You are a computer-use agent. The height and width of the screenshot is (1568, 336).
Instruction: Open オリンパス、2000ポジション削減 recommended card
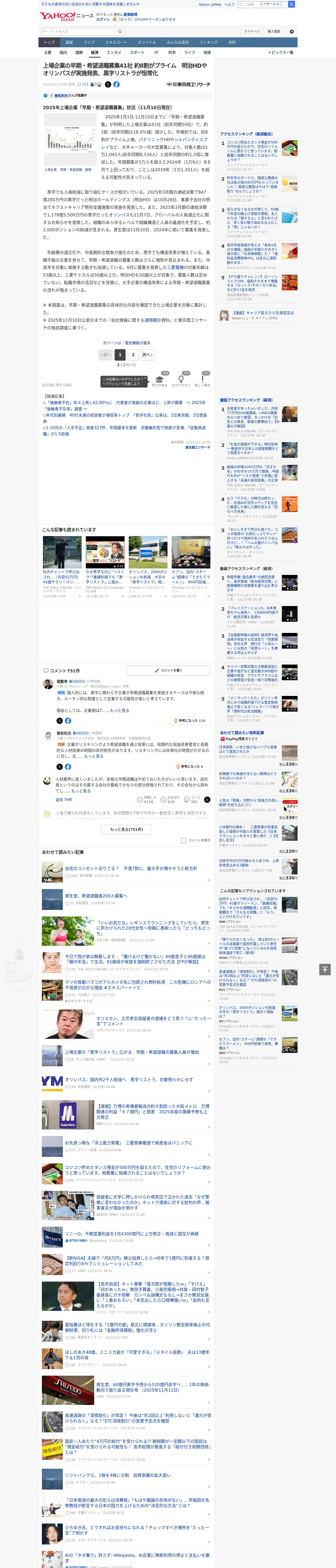pyautogui.click(x=148, y=577)
